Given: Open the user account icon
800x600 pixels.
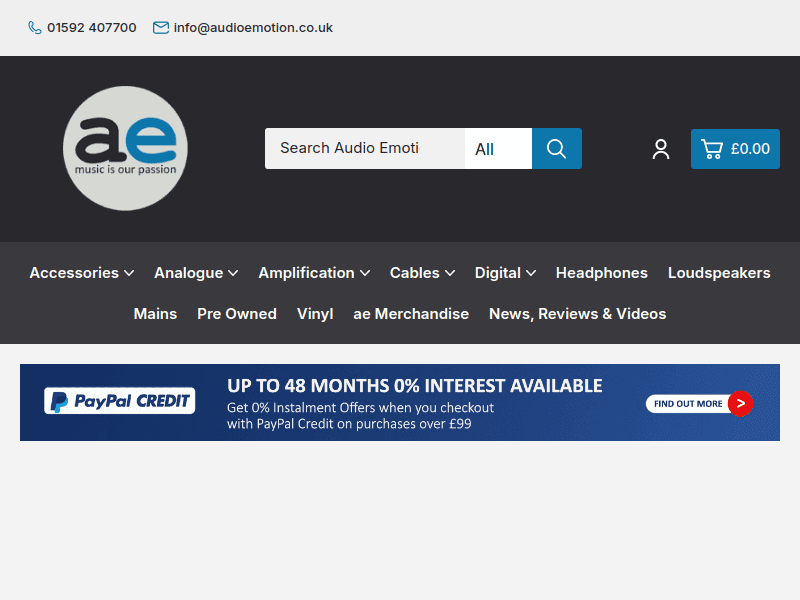Looking at the screenshot, I should point(661,149).
